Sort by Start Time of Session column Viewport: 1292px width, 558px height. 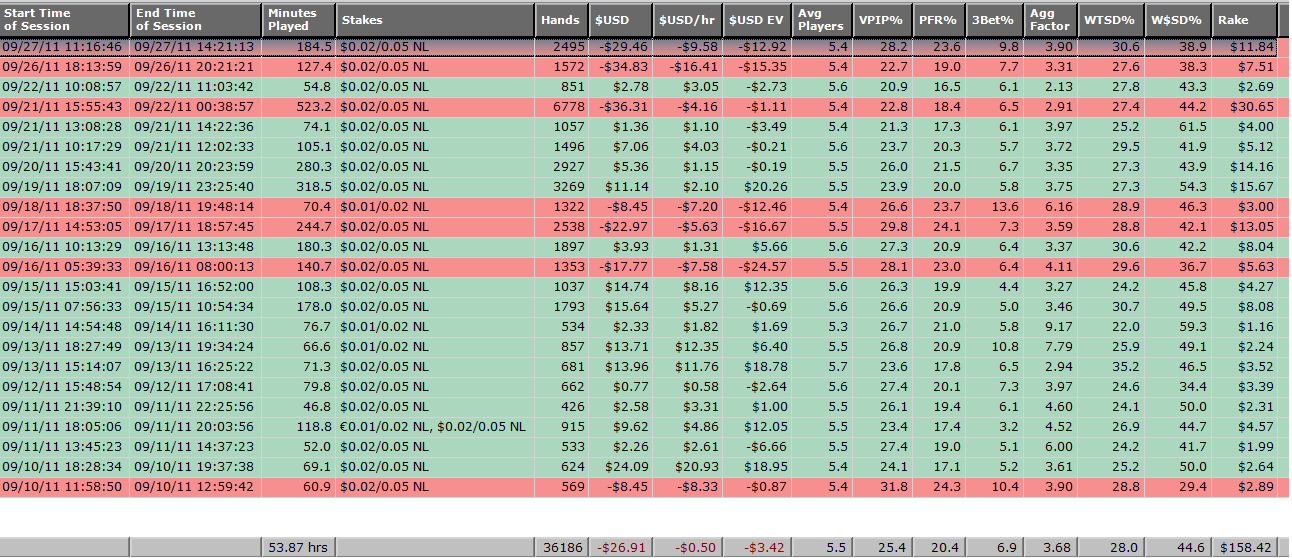coord(65,19)
